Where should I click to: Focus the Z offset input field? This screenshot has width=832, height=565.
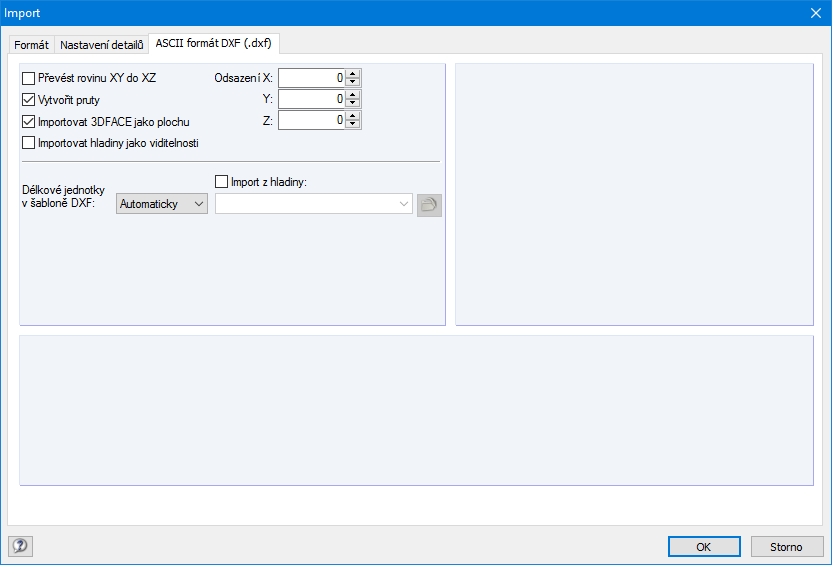(x=311, y=120)
